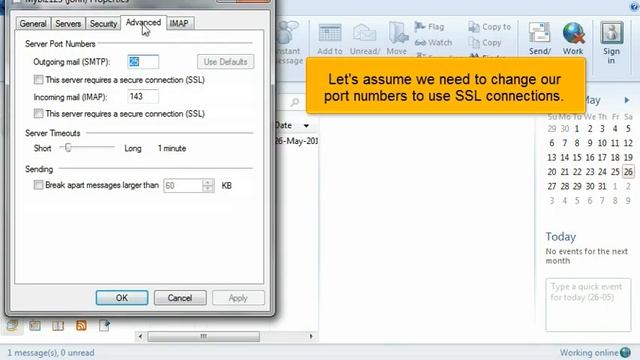This screenshot has width=640, height=360.
Task: Click the Incoming mail IMAP port field
Action: click(x=143, y=96)
